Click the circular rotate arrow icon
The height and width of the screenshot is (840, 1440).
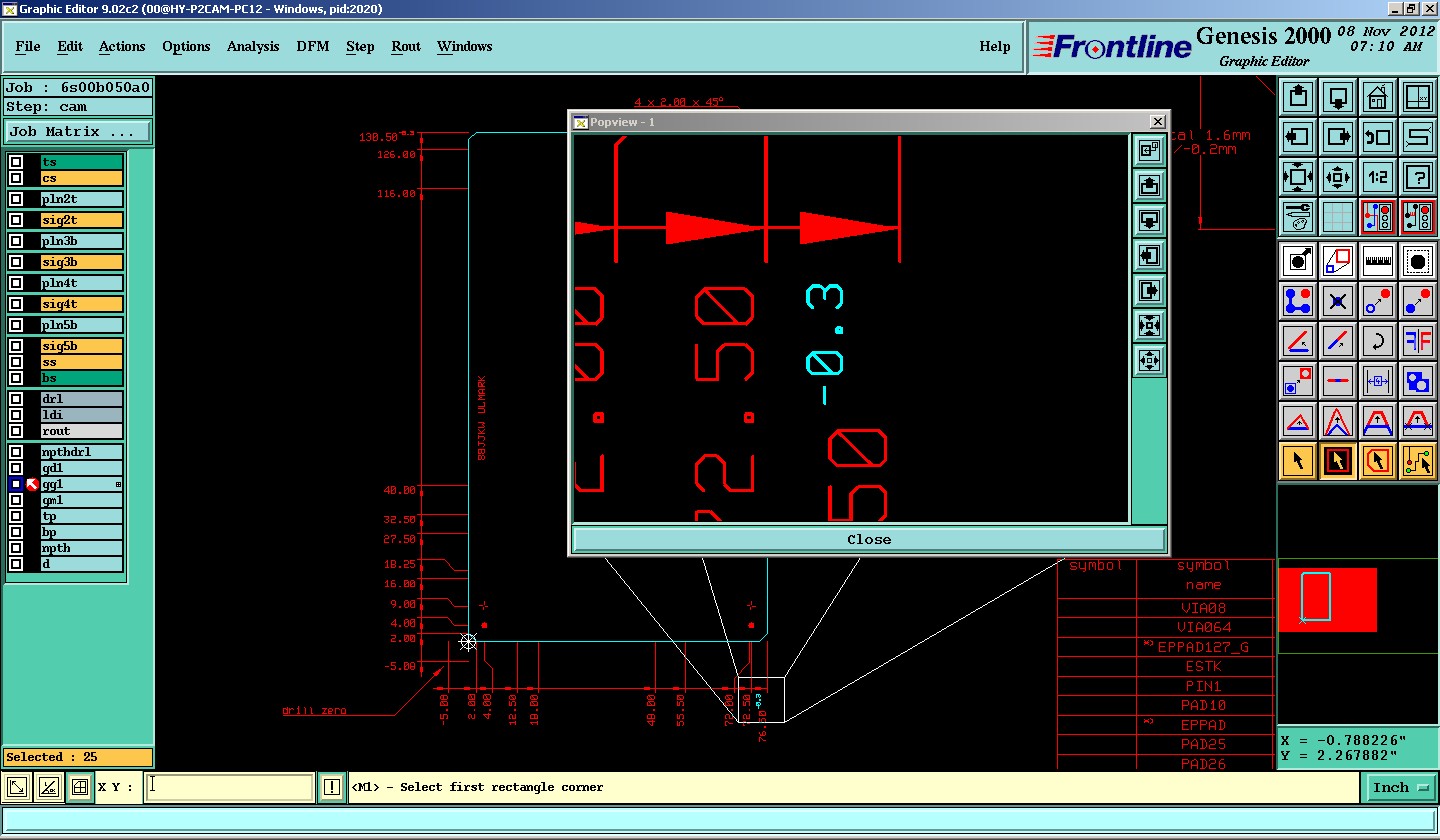pyautogui.click(x=1378, y=341)
